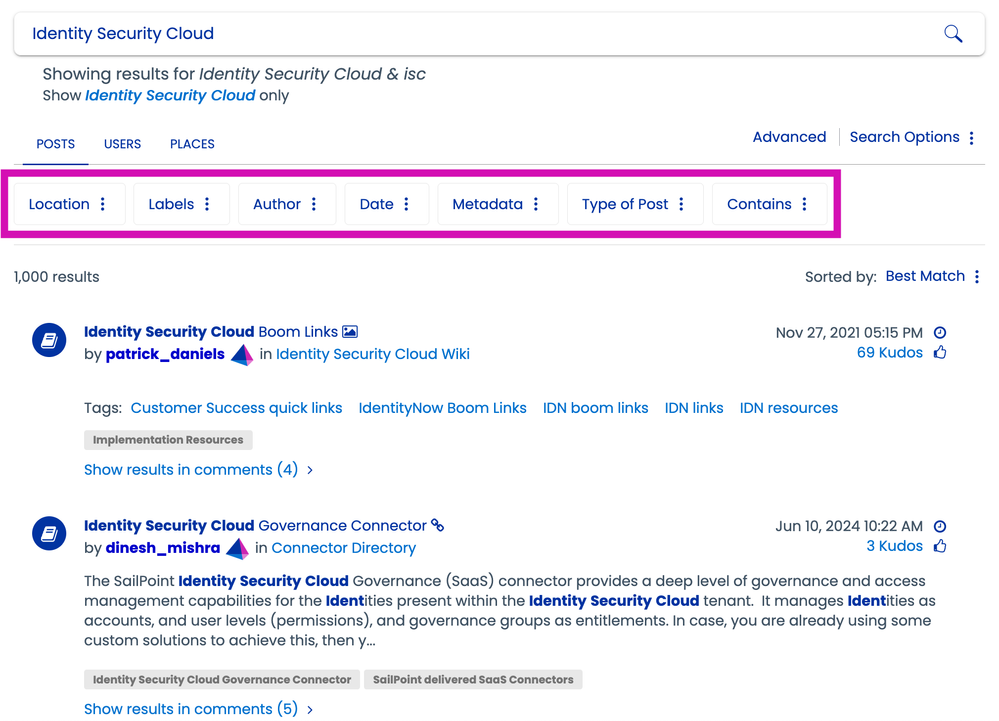This screenshot has width=999, height=721.
Task: Click thumbs-up kudos icon on Boom Links post
Action: [x=939, y=352]
